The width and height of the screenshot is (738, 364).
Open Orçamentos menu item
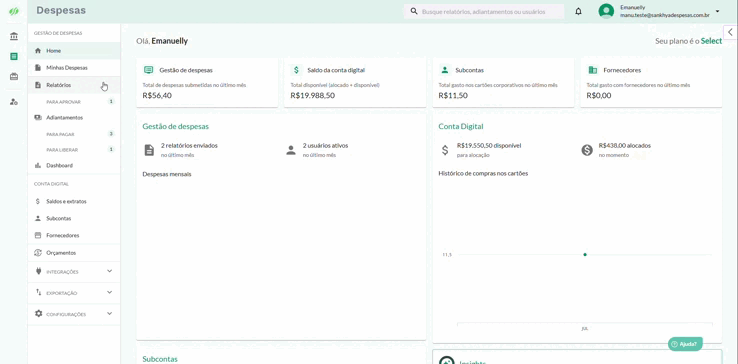tap(74, 253)
